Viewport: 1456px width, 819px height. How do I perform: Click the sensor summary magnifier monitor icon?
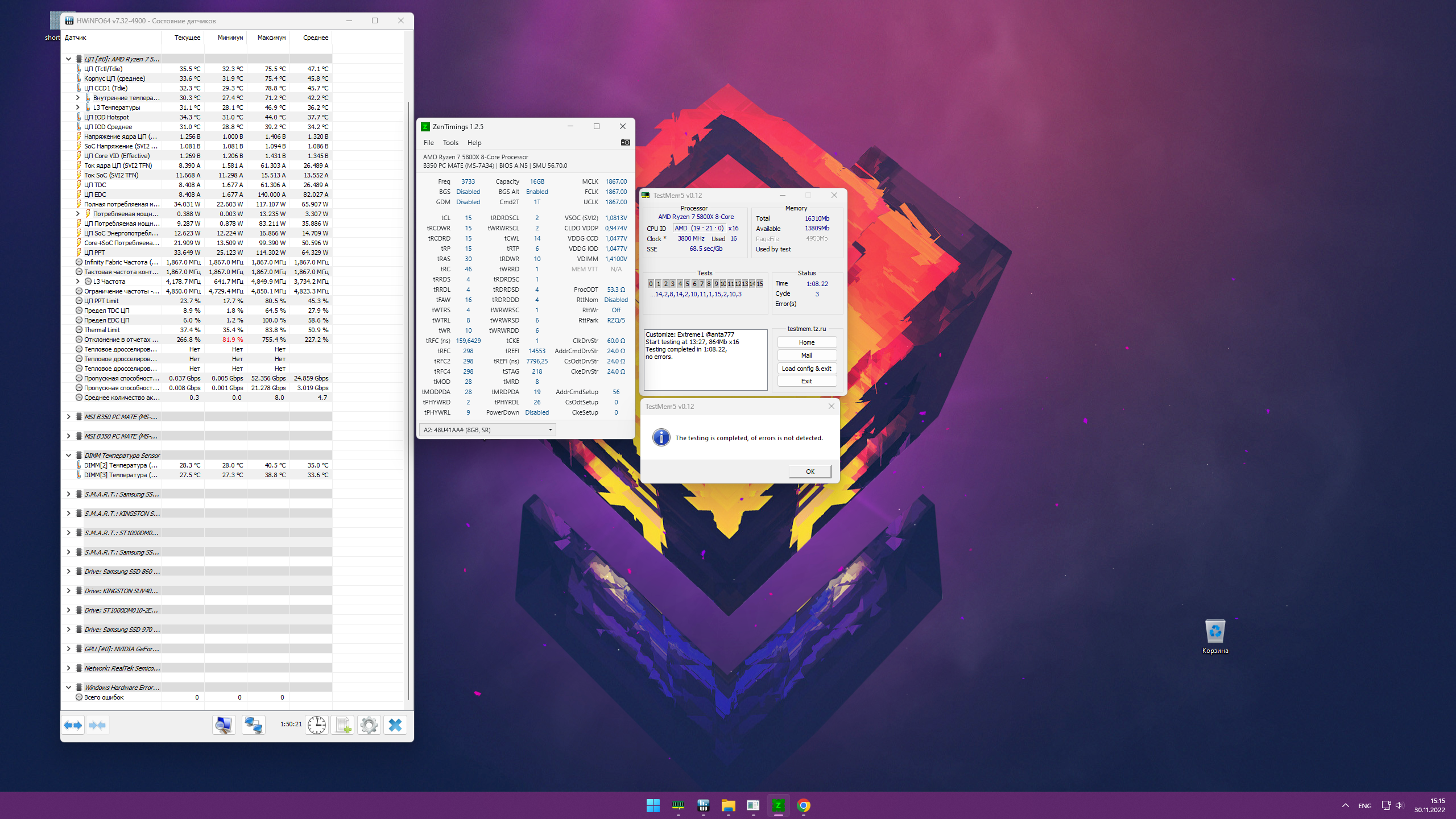[224, 725]
